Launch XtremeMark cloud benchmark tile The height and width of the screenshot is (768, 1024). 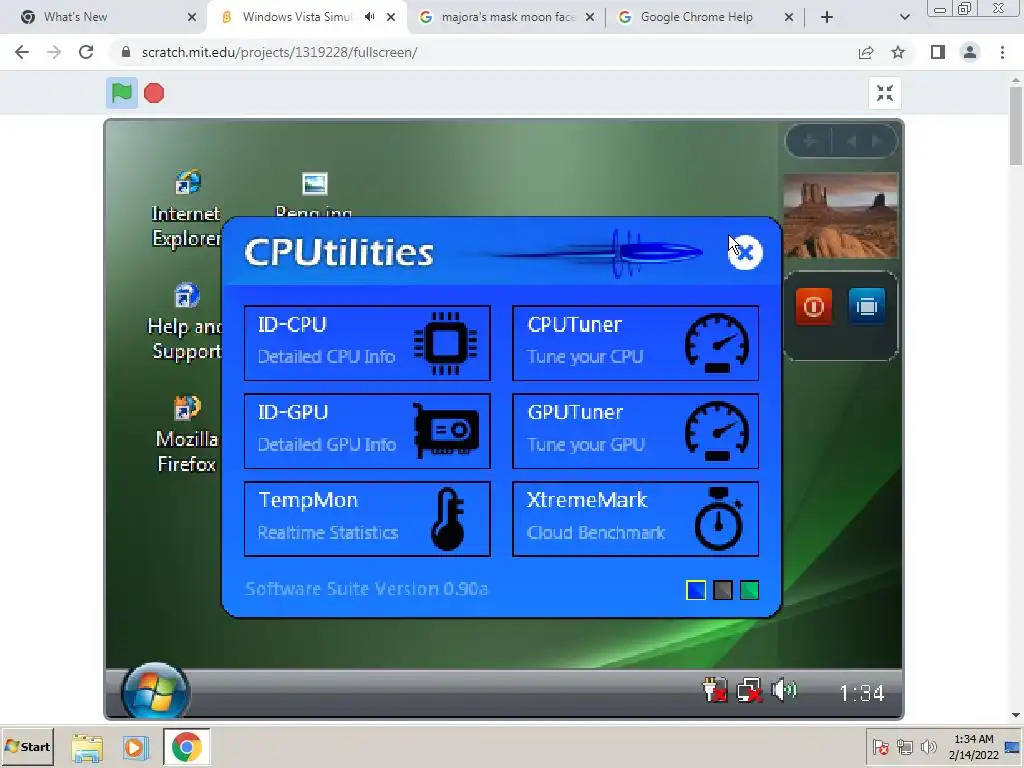click(635, 519)
